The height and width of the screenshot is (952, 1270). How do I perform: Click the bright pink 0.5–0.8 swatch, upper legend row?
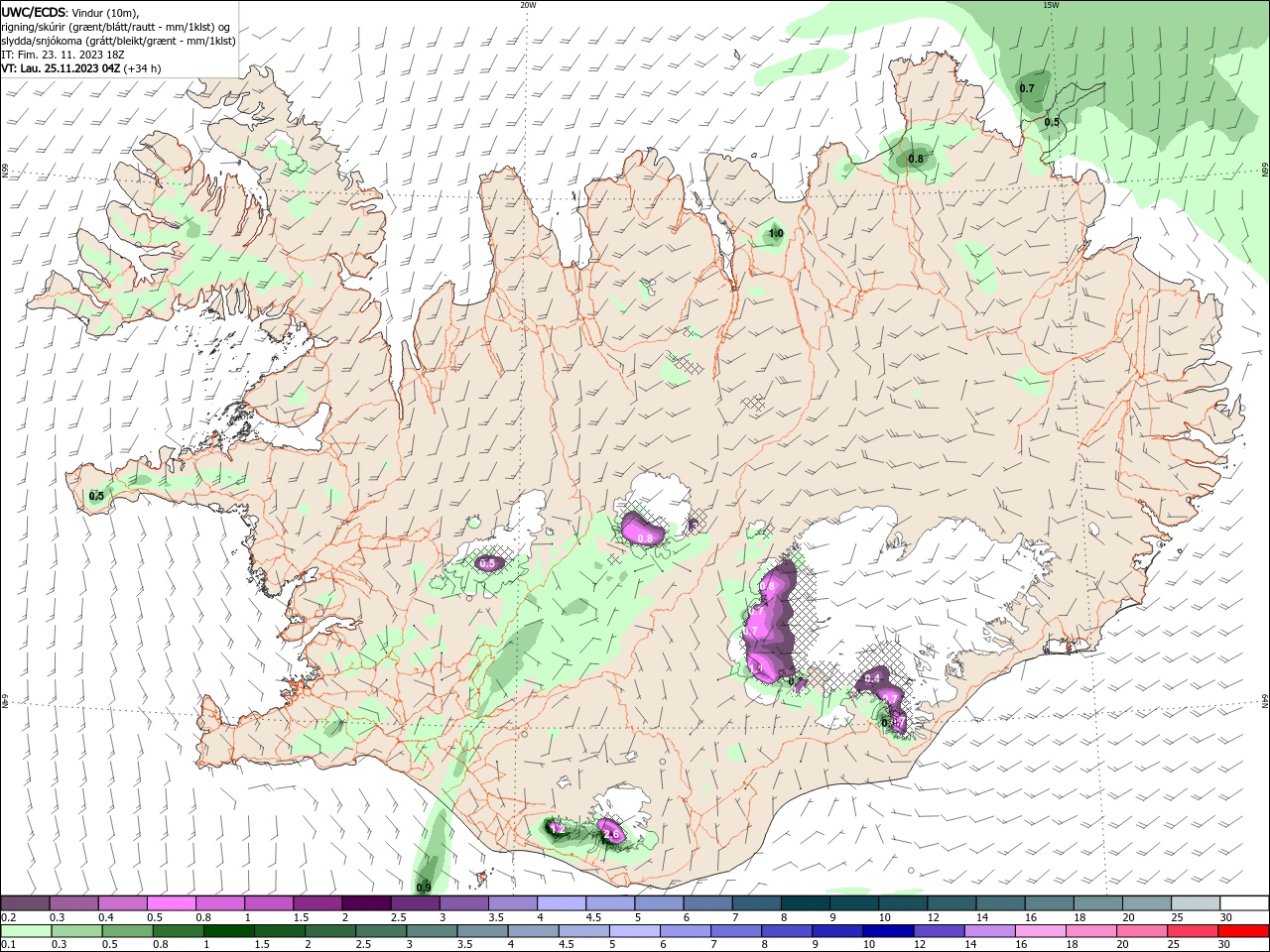[x=171, y=903]
